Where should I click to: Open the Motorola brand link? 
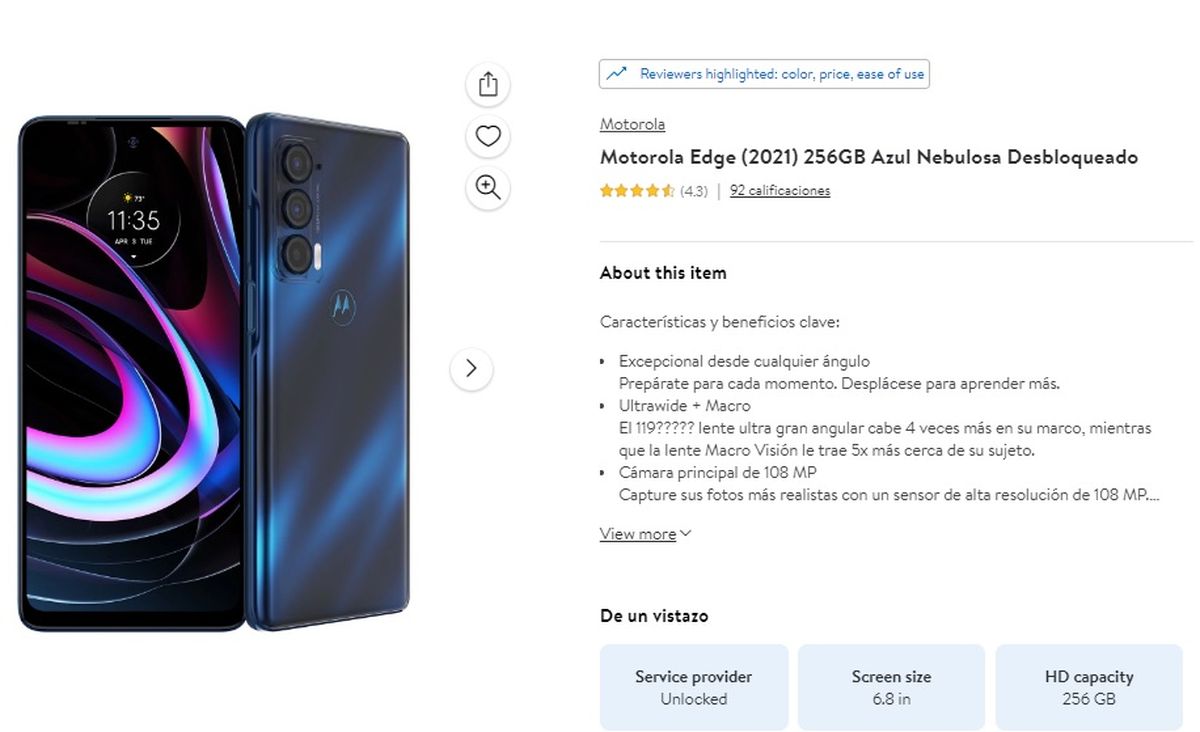[x=632, y=125]
